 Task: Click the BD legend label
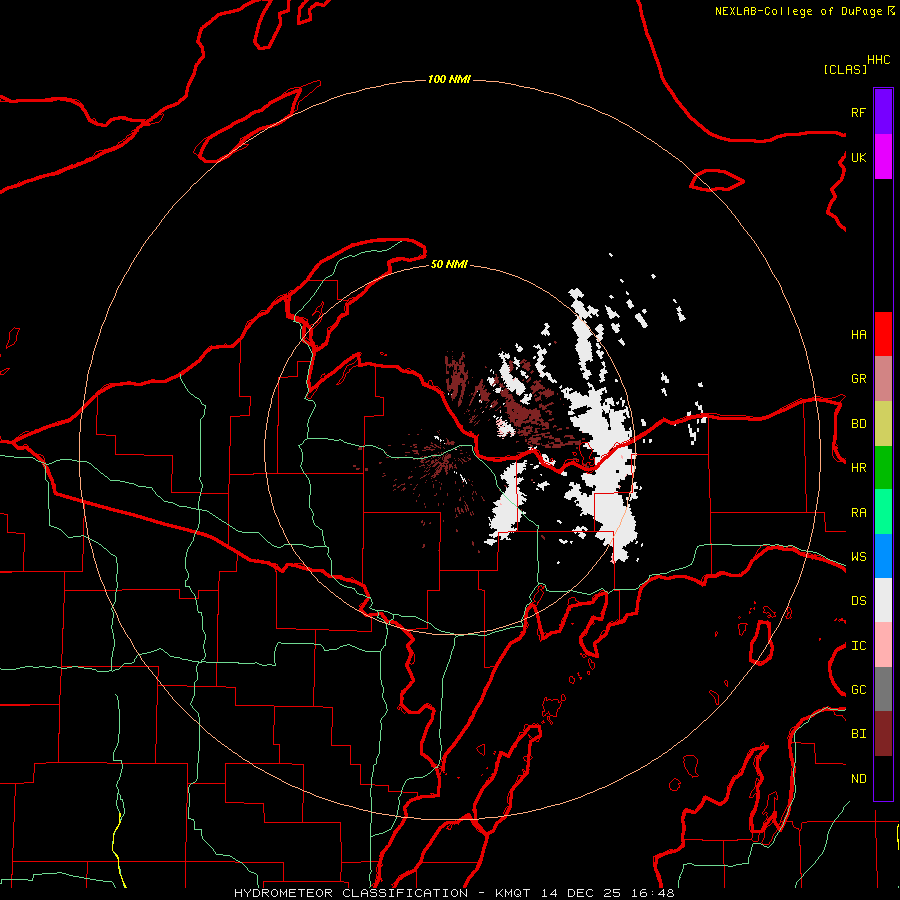[858, 424]
